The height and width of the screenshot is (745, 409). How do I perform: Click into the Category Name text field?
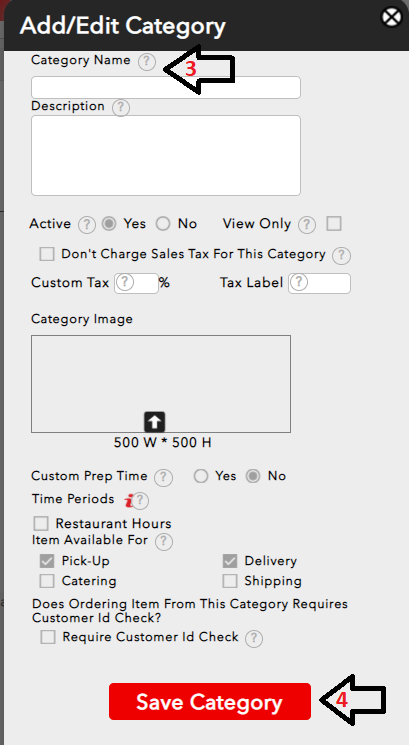pyautogui.click(x=166, y=87)
